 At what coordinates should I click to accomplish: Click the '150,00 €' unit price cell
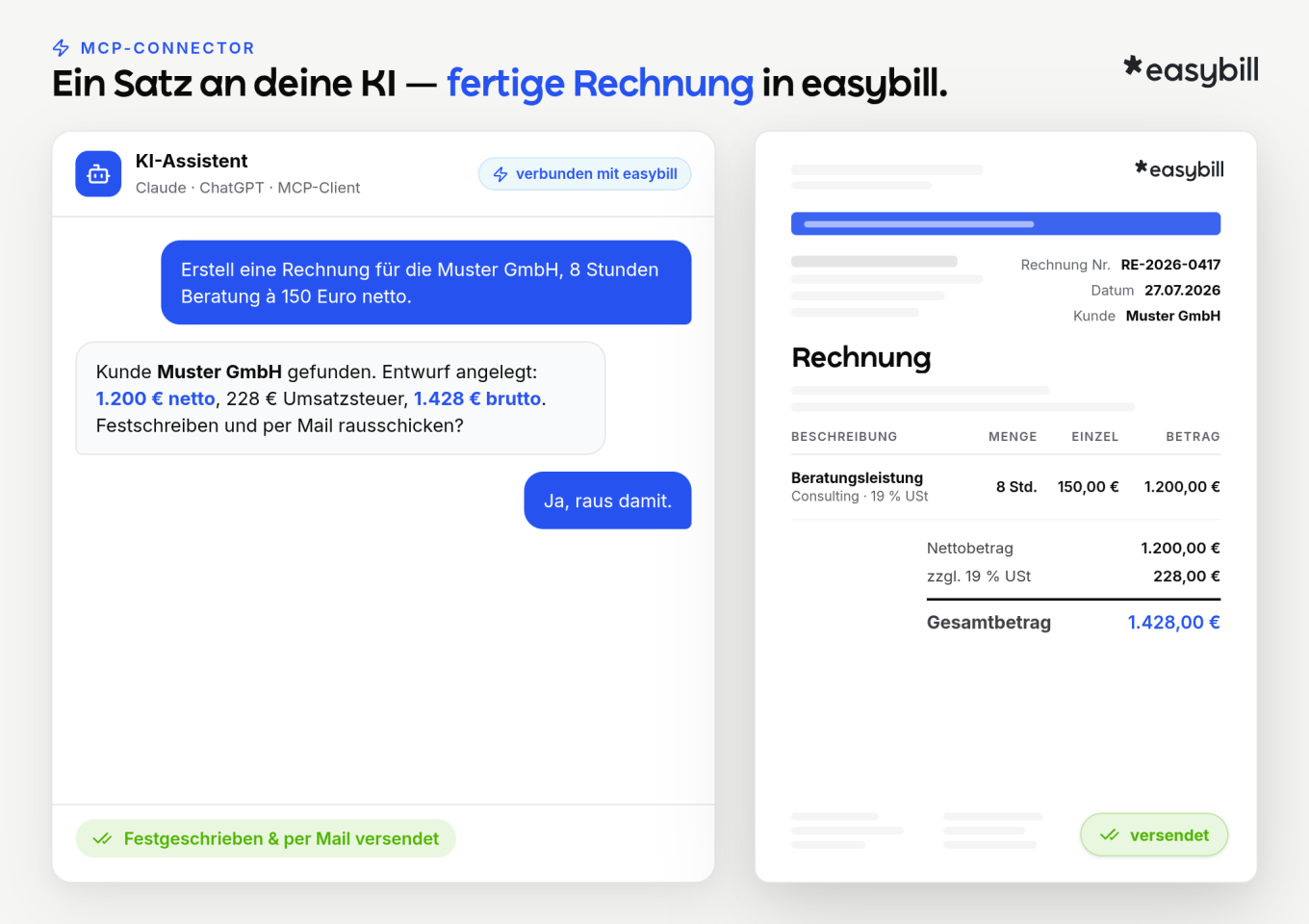click(1088, 487)
